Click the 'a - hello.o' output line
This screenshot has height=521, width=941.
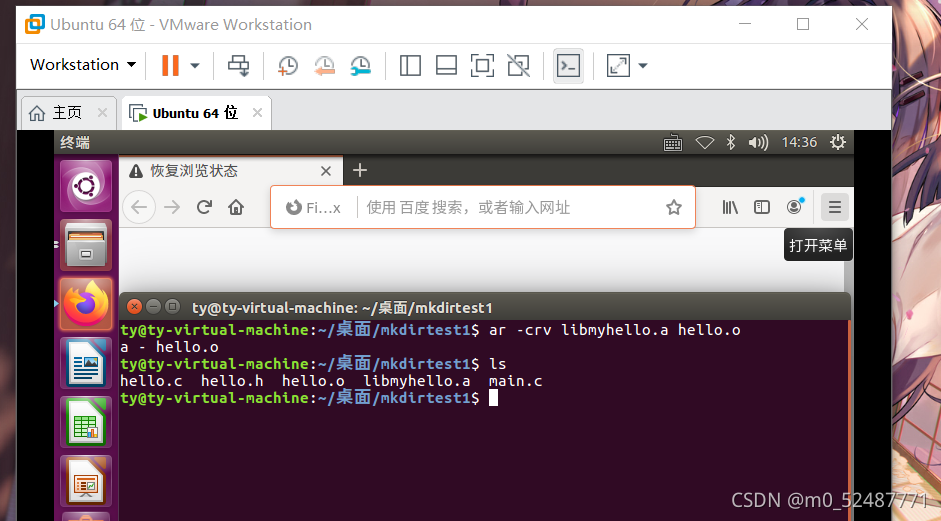click(169, 347)
